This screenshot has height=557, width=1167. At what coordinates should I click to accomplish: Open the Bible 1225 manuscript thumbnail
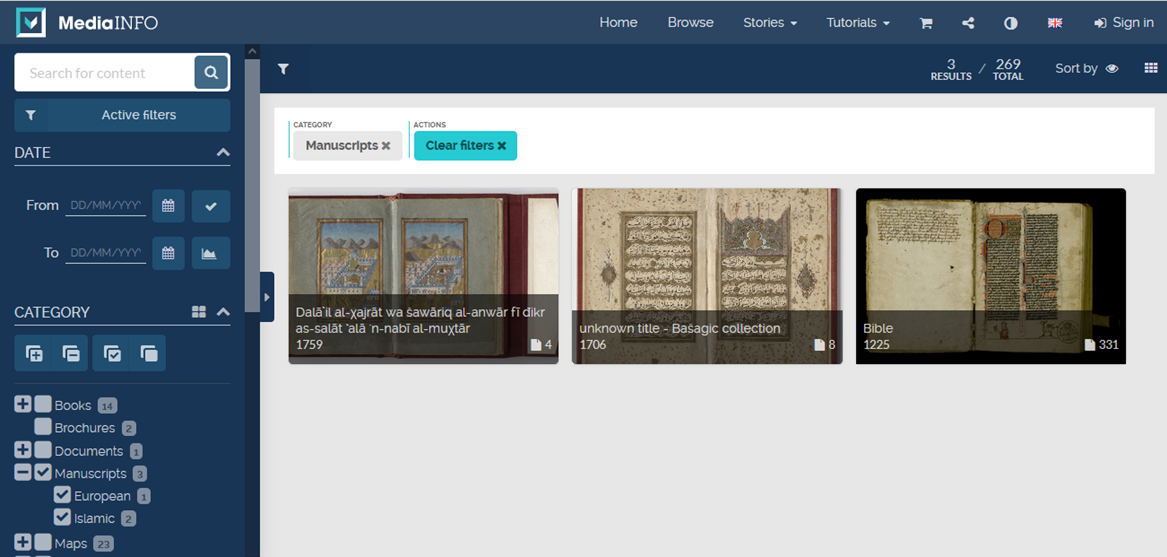(x=991, y=276)
